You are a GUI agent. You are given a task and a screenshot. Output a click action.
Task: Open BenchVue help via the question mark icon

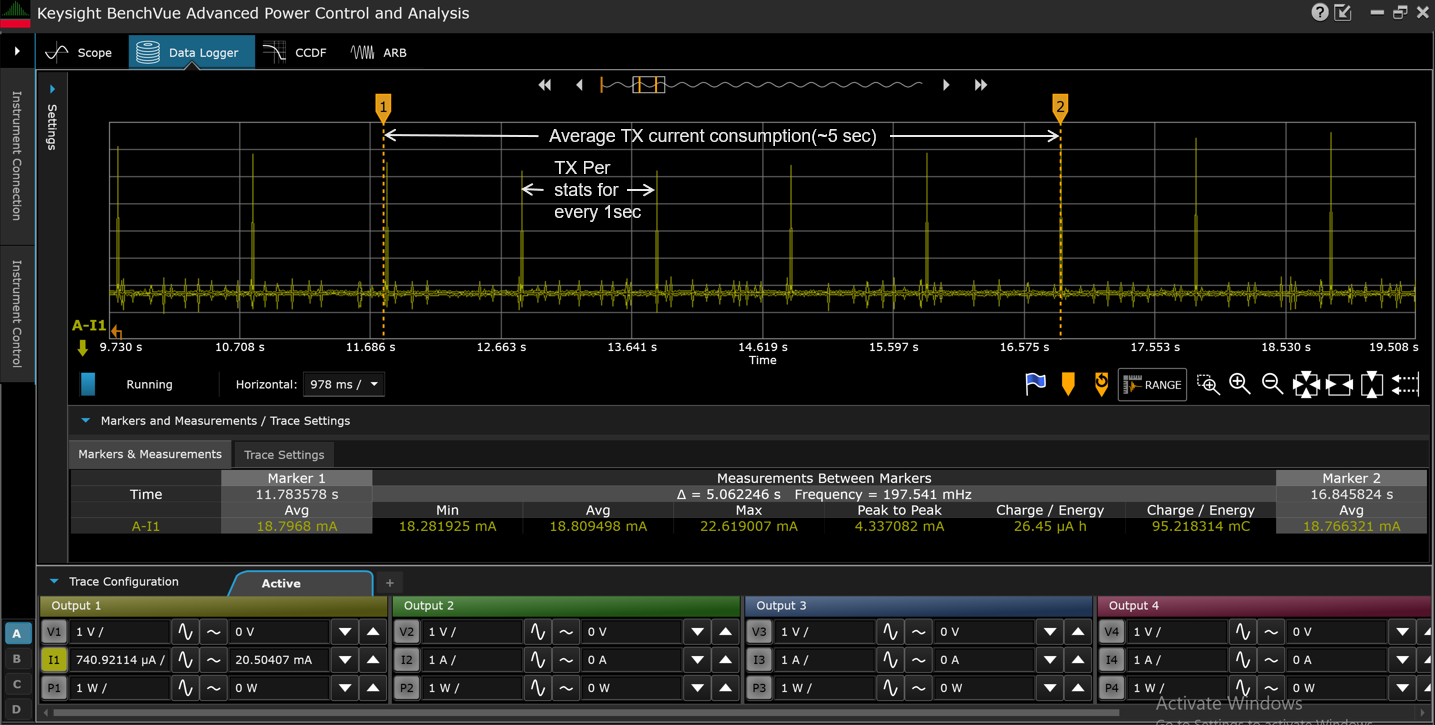point(1318,13)
